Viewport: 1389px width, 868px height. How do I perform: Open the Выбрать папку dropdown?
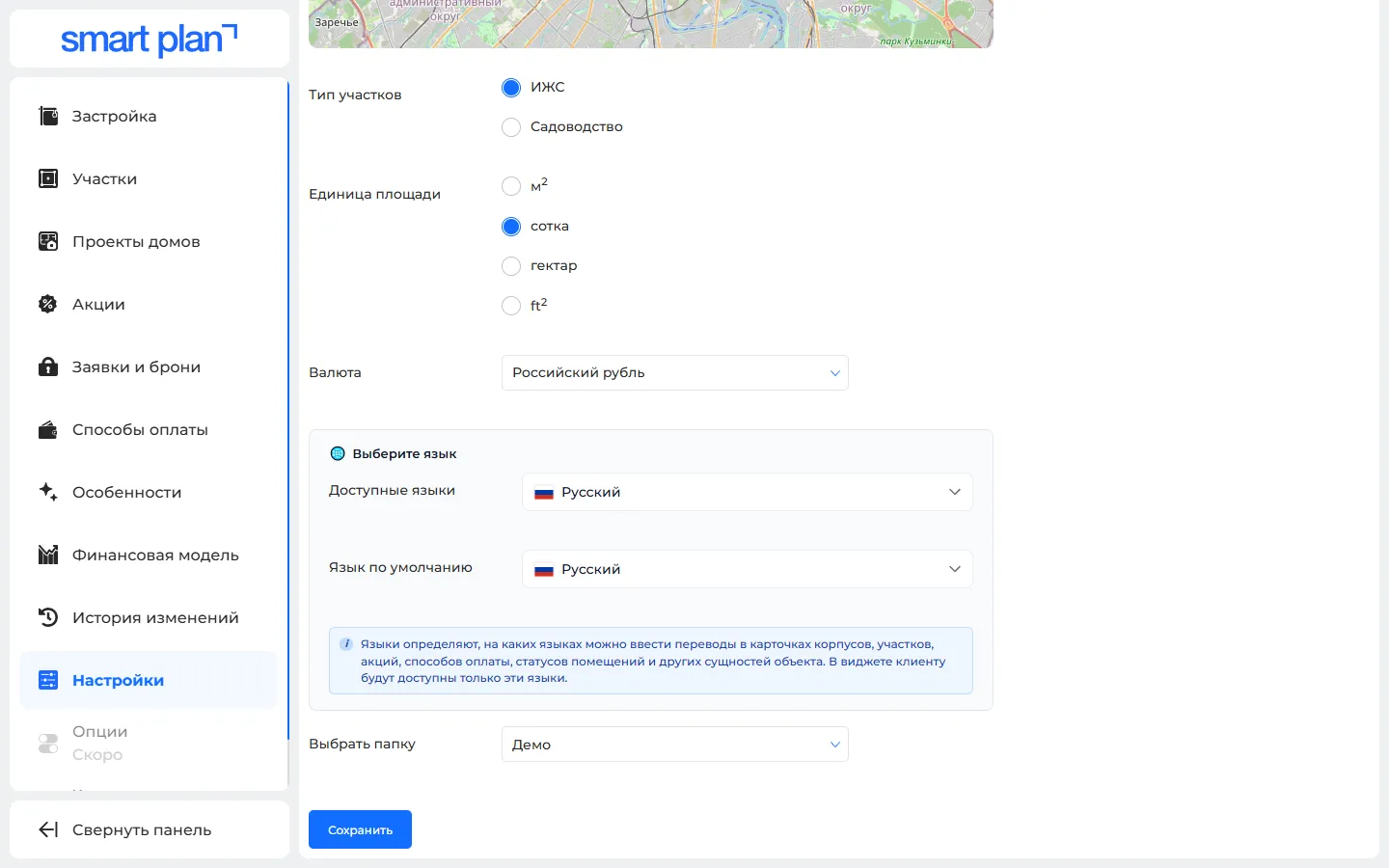coord(675,745)
